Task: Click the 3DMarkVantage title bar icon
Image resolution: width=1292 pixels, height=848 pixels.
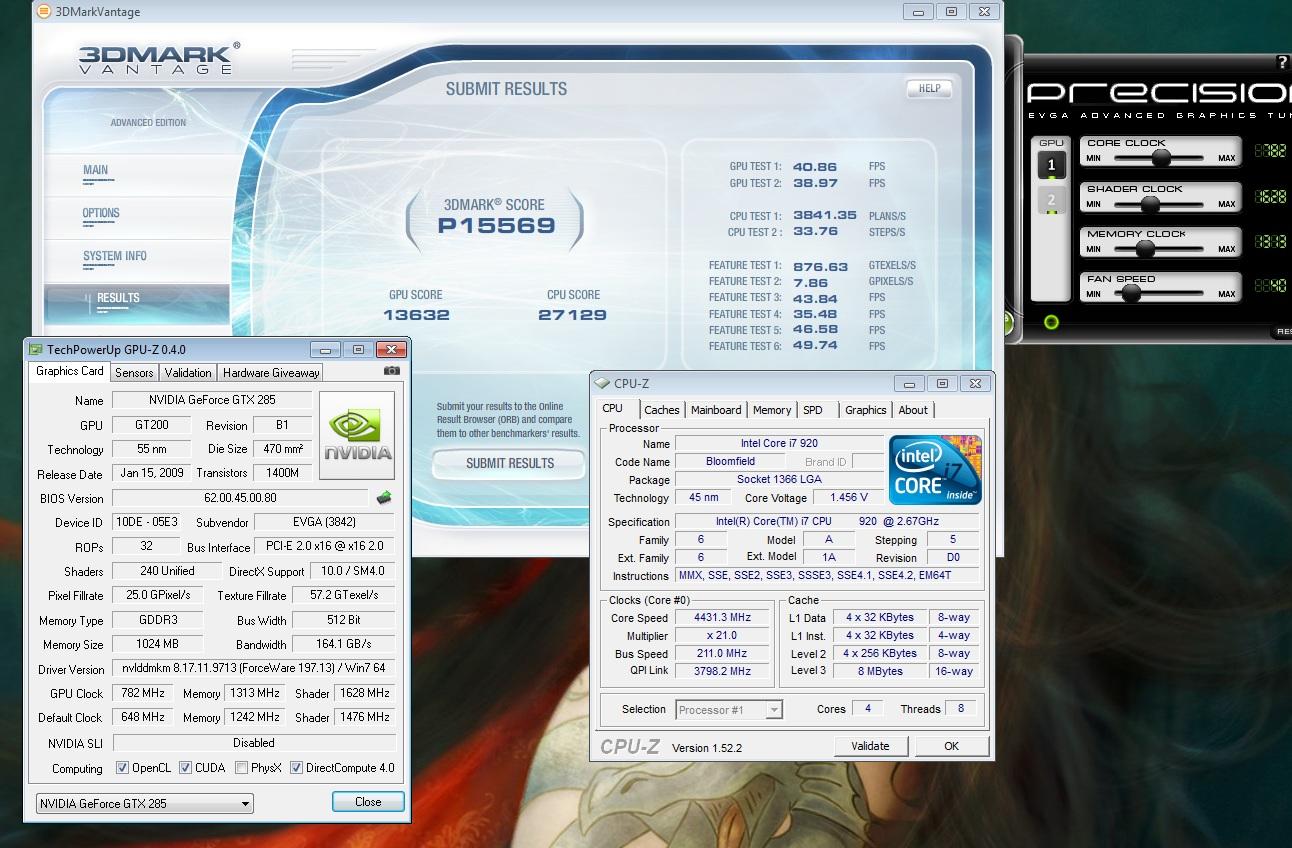Action: coord(43,11)
